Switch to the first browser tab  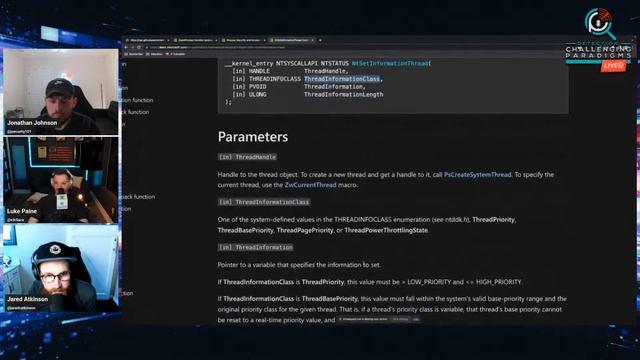pos(146,40)
